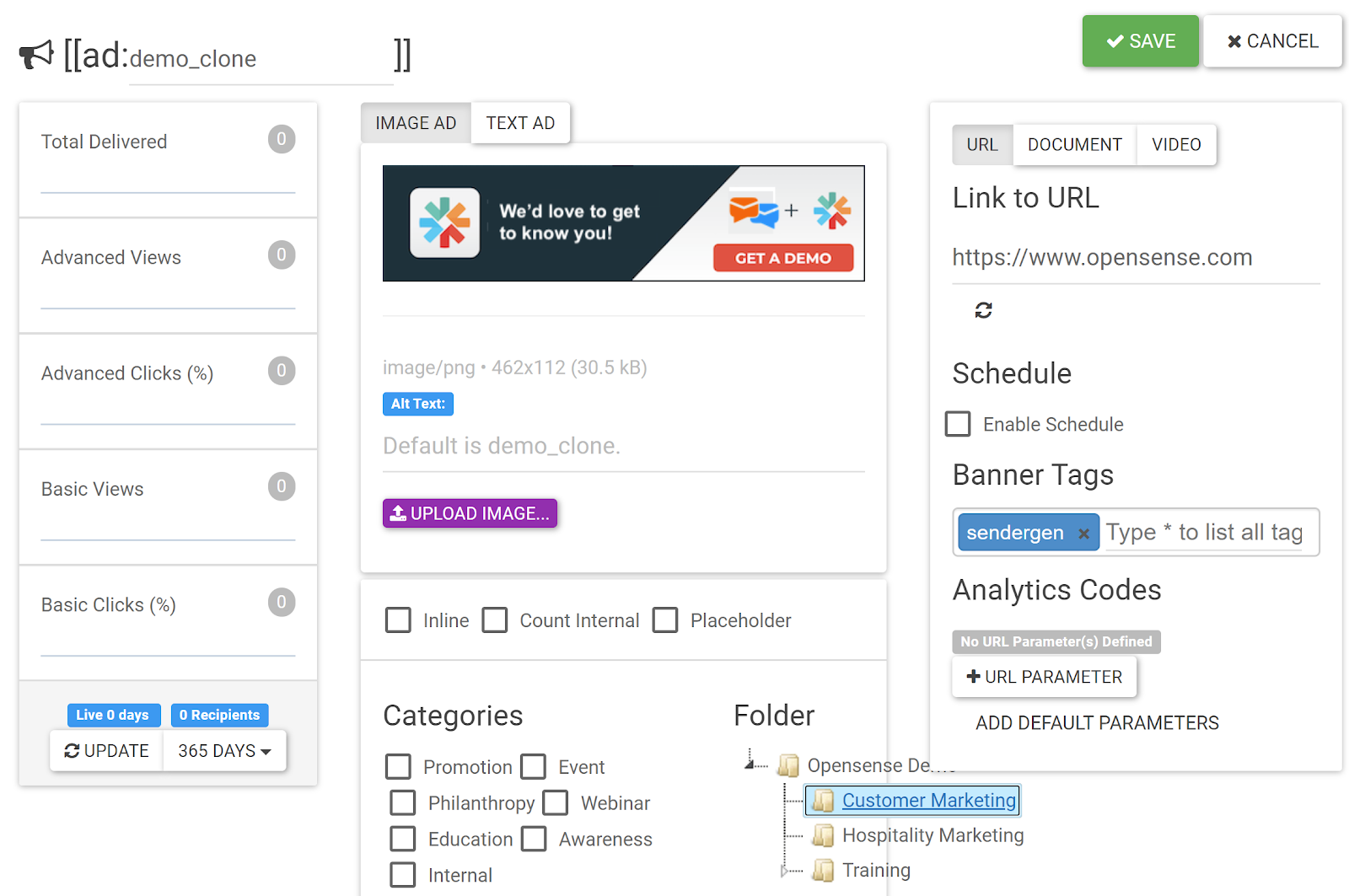Select the VIDEO tab
The height and width of the screenshot is (896, 1349).
1176,145
